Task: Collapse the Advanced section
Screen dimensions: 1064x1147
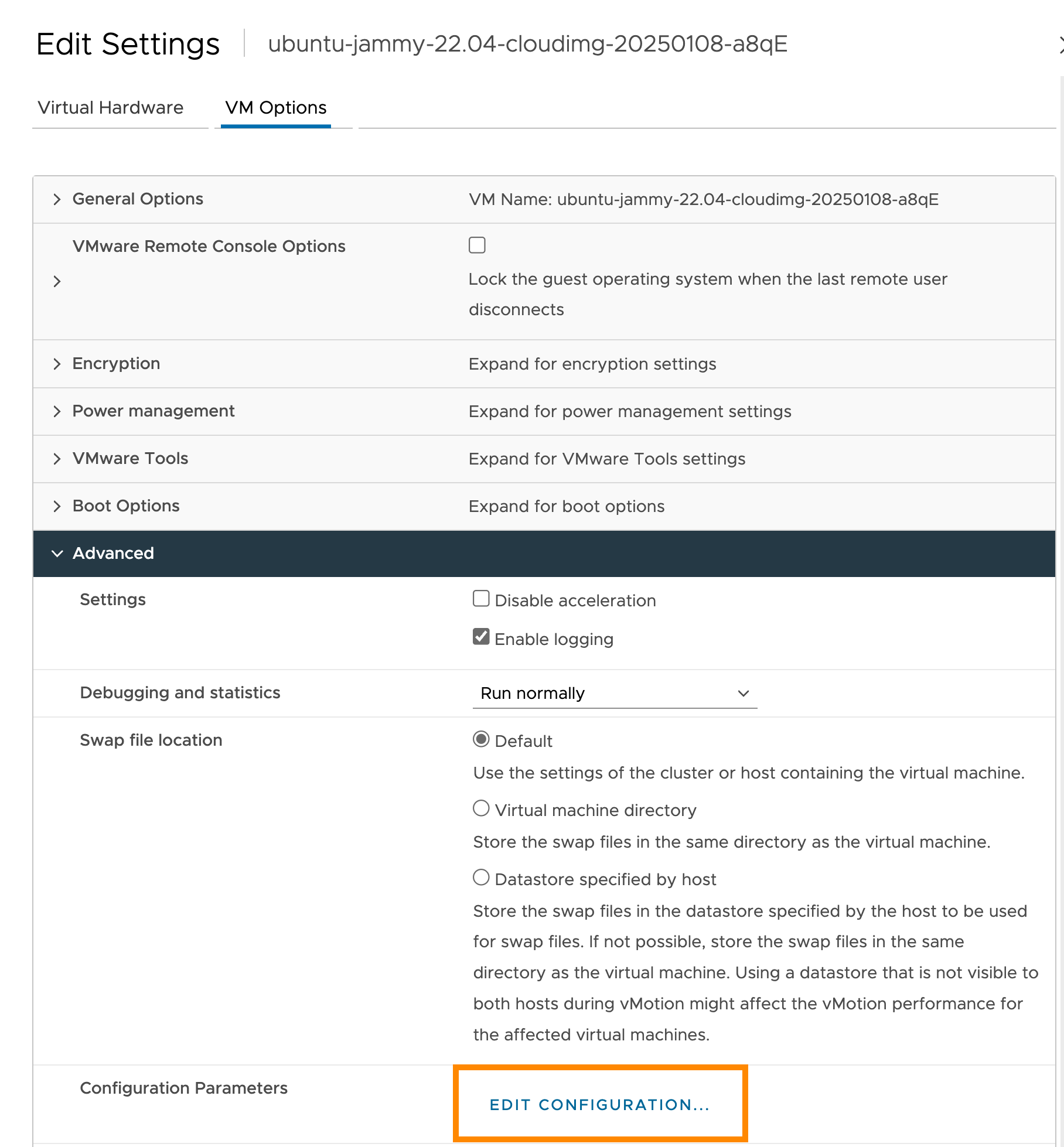Action: (x=57, y=554)
